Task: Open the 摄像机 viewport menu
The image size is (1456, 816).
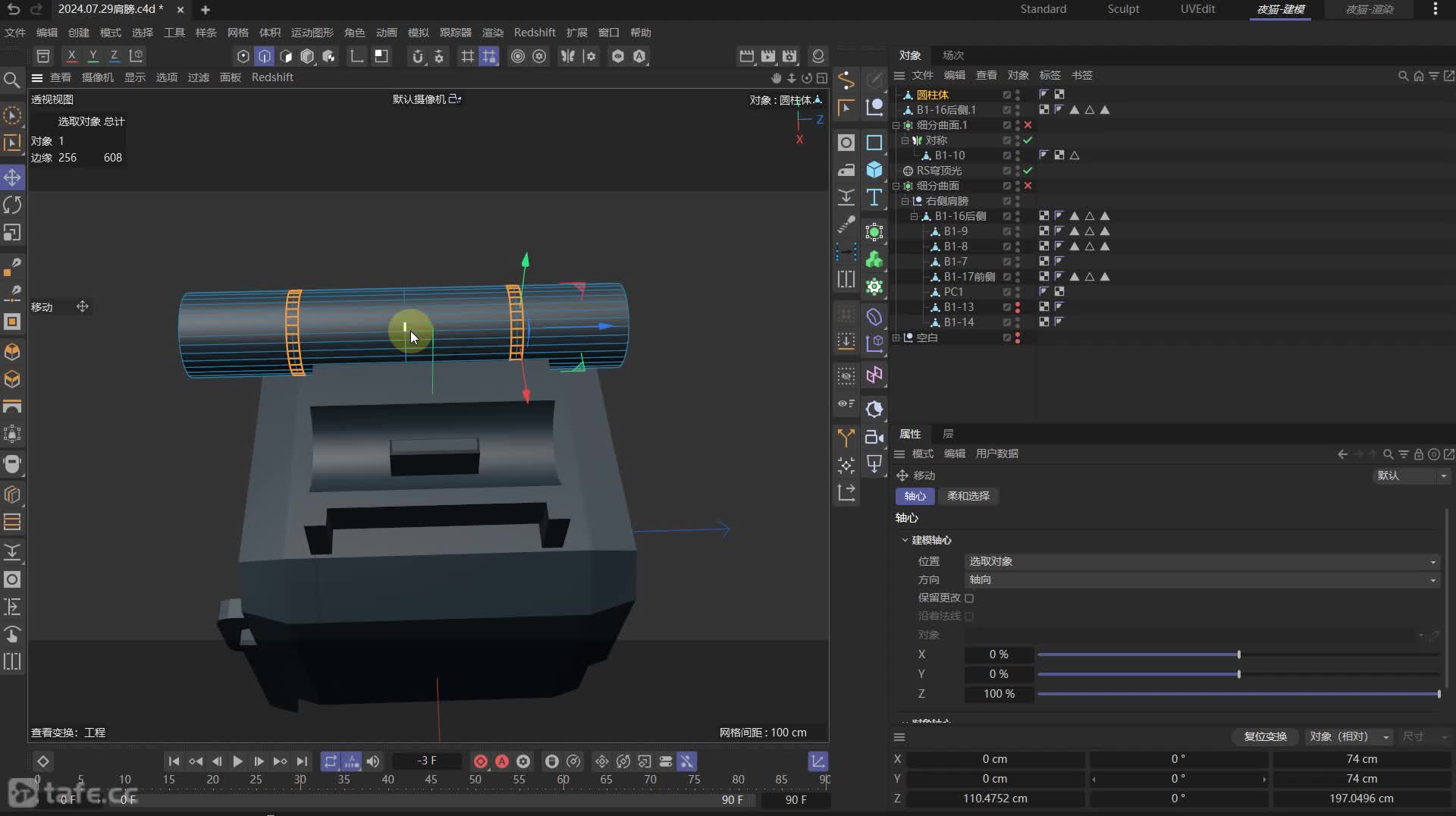Action: 98,77
